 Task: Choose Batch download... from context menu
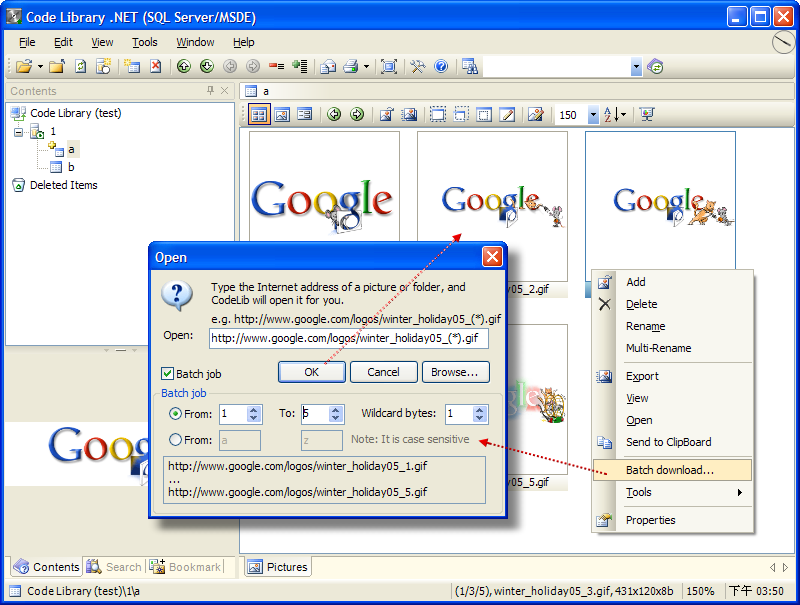pos(672,470)
